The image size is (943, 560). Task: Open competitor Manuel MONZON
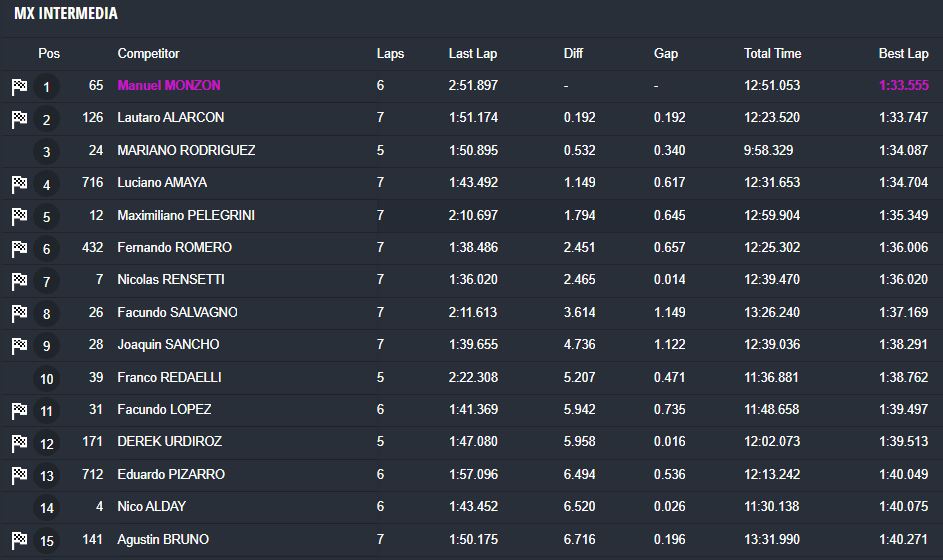coord(169,86)
